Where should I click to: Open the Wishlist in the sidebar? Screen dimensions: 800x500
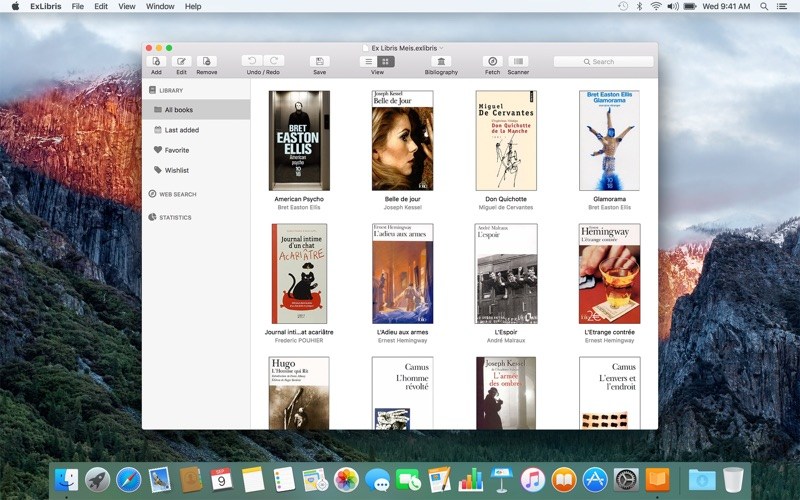[176, 170]
